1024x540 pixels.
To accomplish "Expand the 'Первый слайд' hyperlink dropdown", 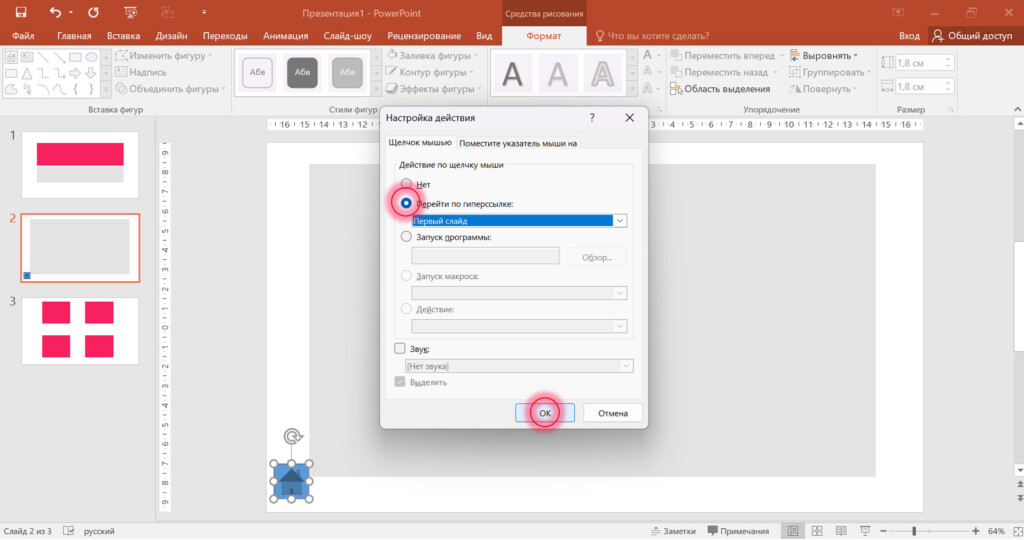I will point(620,221).
